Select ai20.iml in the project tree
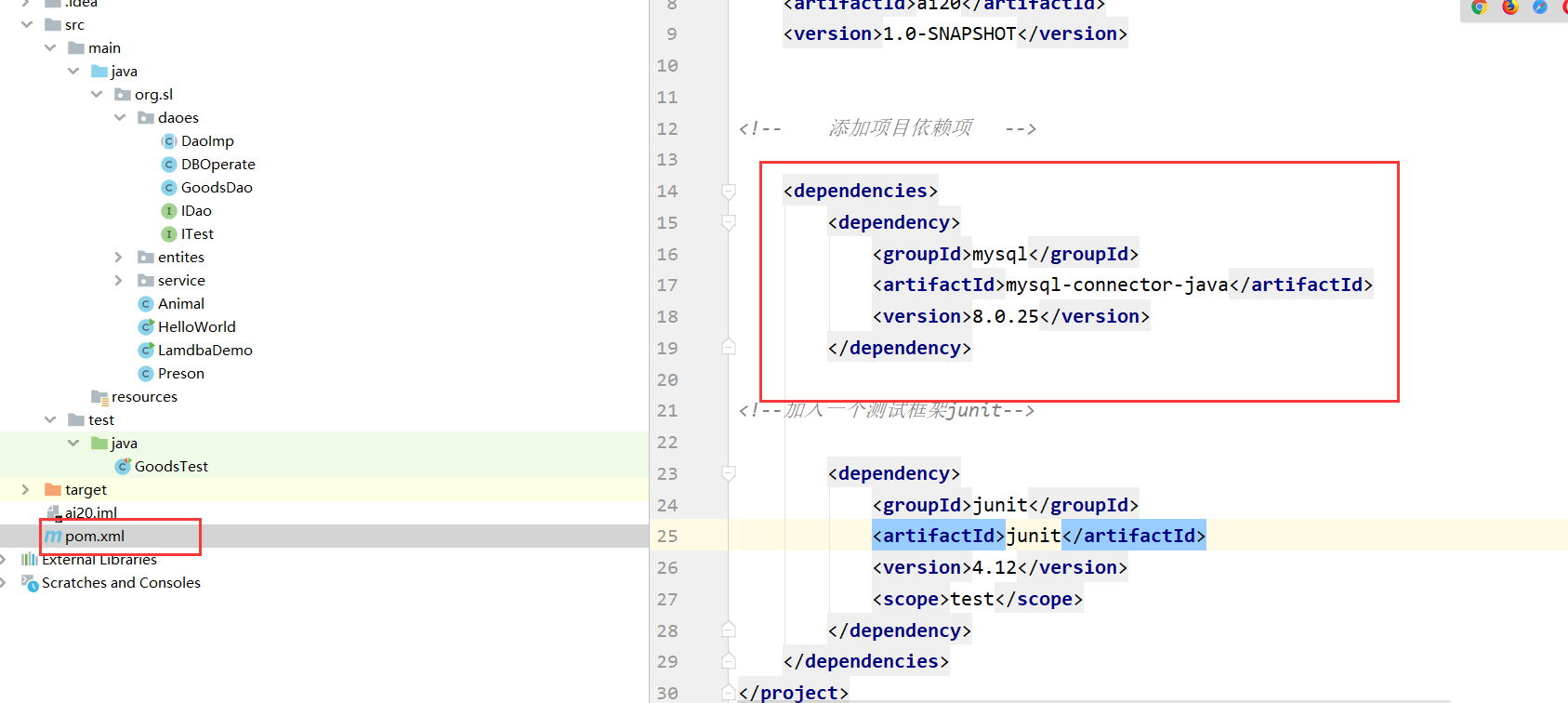The height and width of the screenshot is (703, 1568). pos(91,513)
